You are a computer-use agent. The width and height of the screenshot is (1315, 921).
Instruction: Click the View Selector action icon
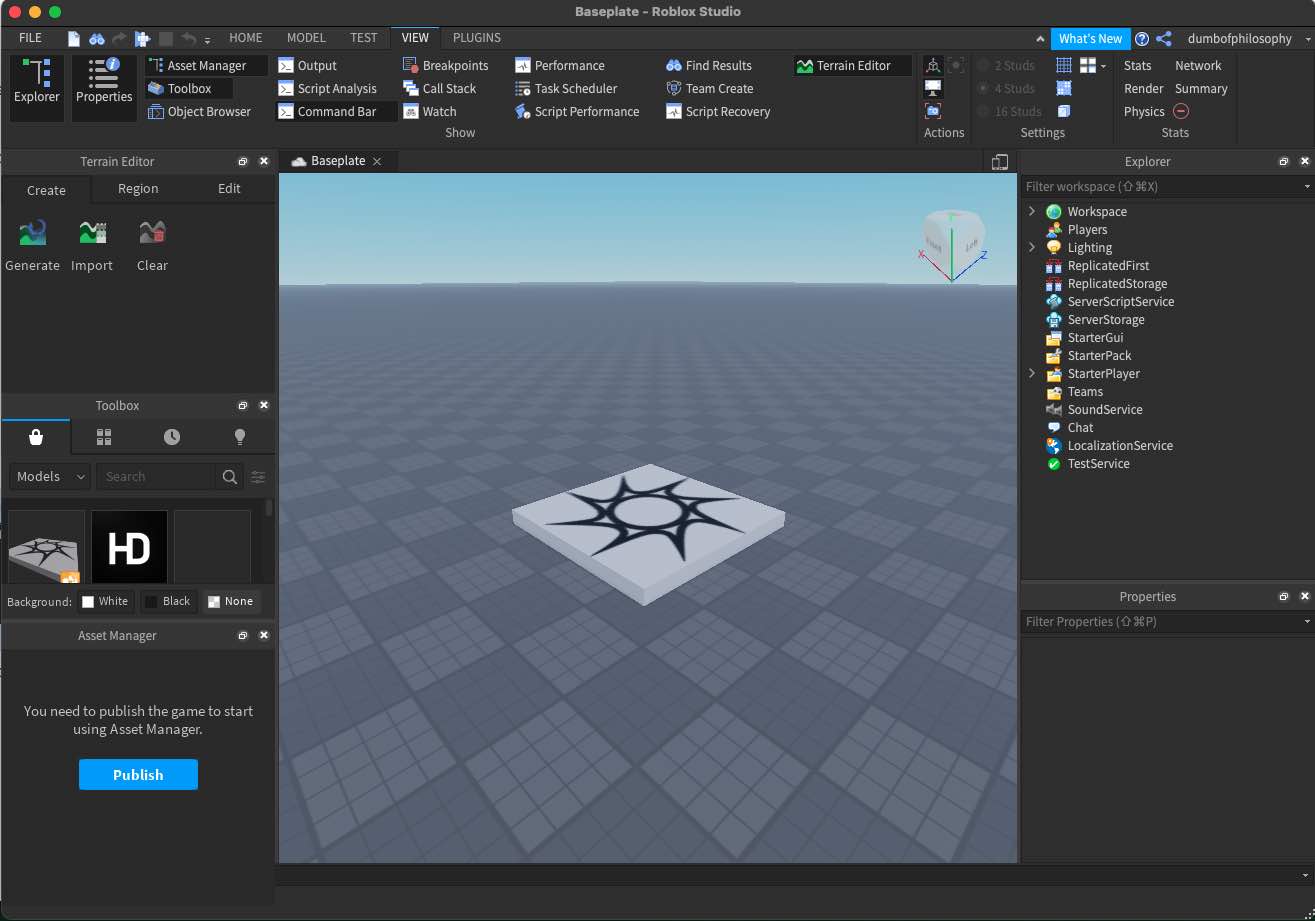pos(933,65)
